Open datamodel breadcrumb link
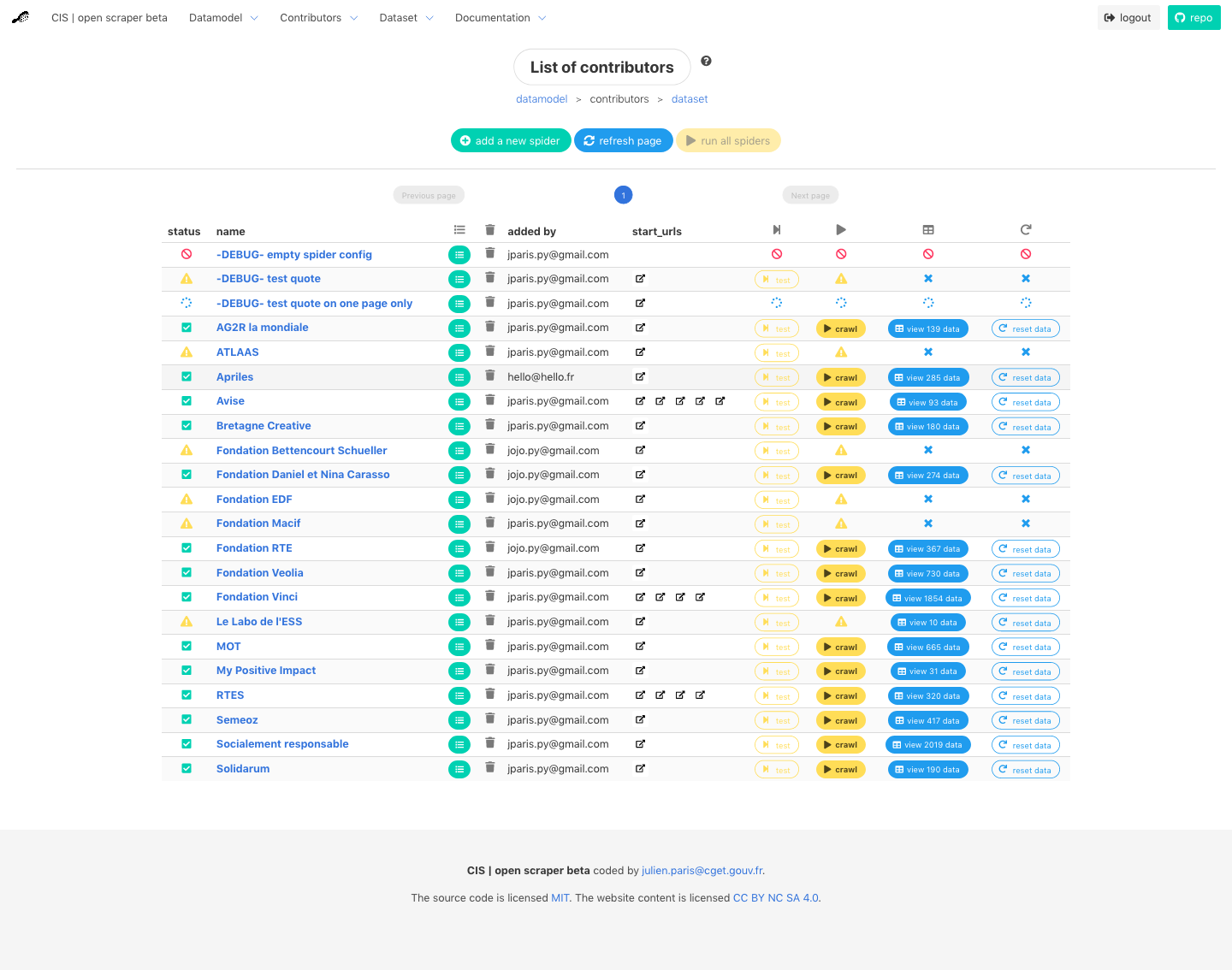 click(542, 99)
